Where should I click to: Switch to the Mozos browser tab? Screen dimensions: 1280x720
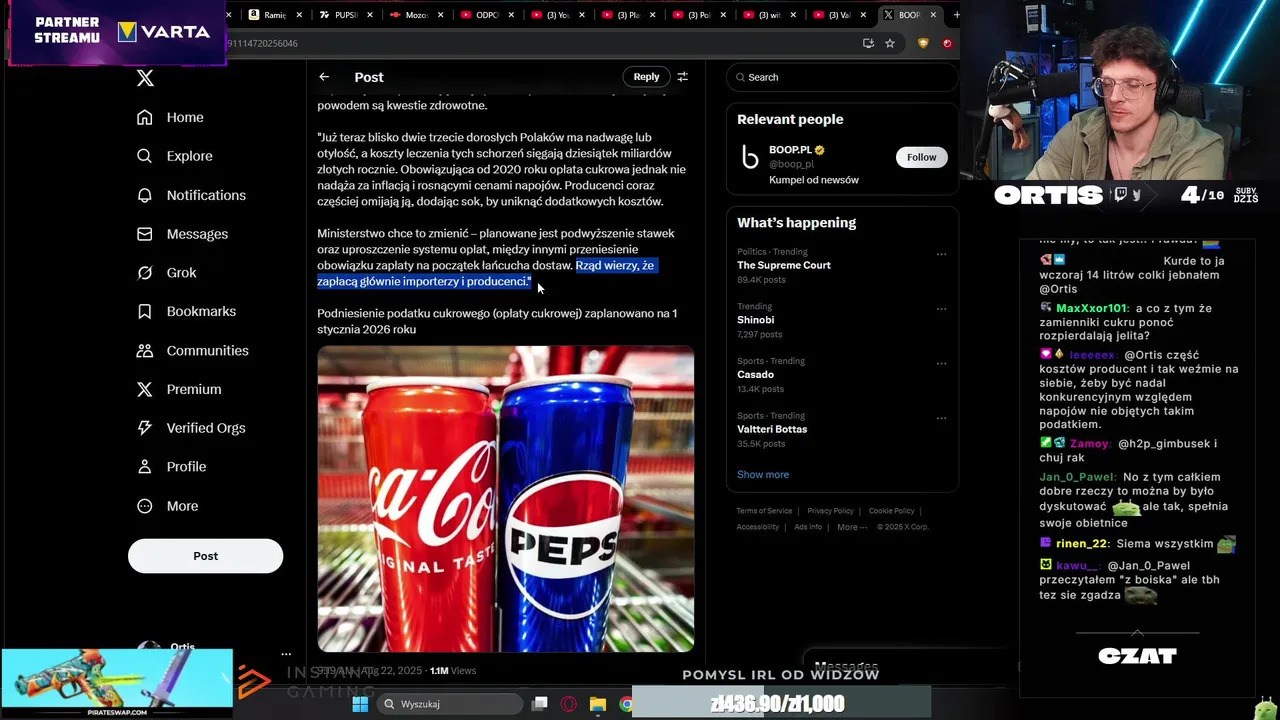(x=417, y=15)
